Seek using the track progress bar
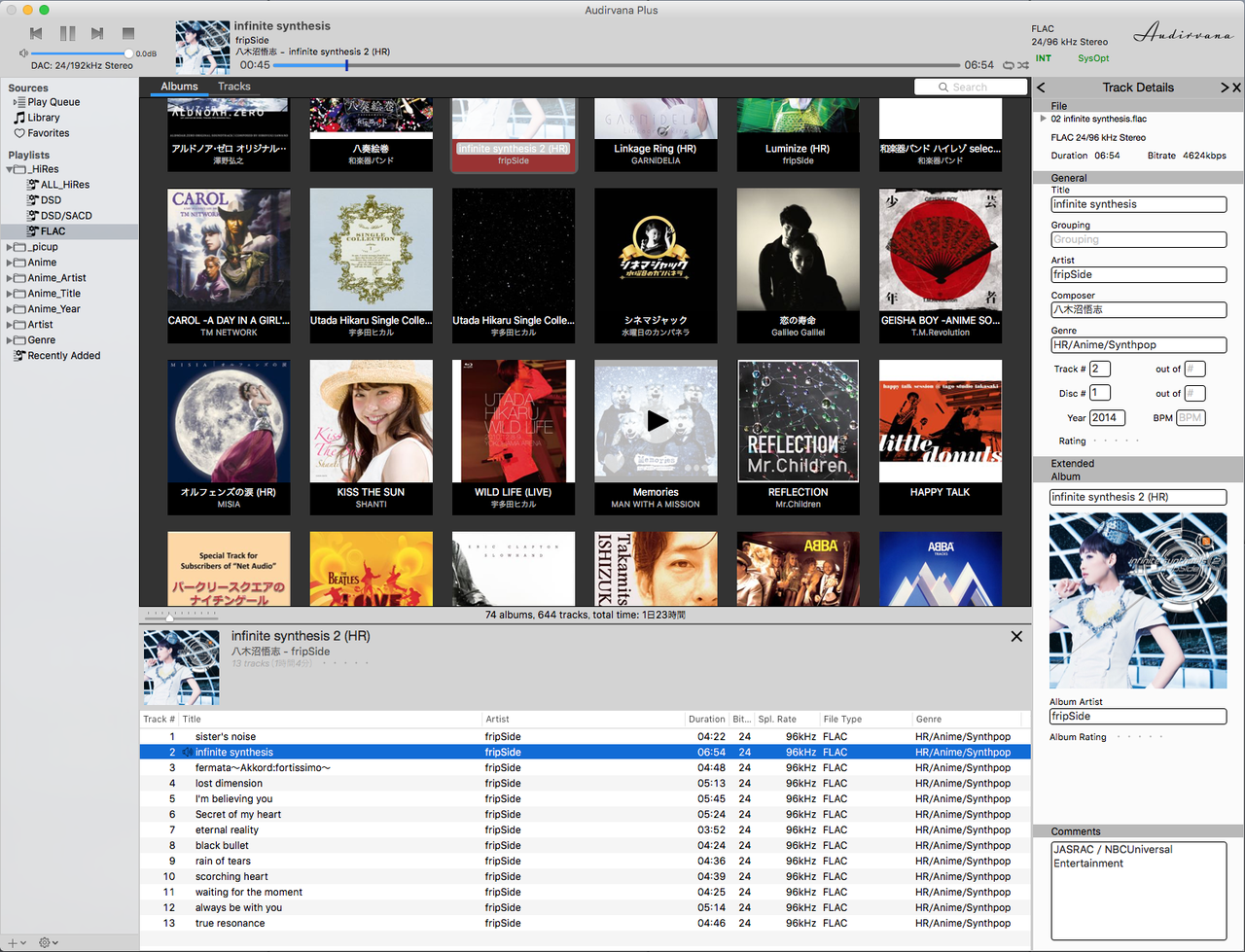Image resolution: width=1245 pixels, height=952 pixels. coord(617,65)
